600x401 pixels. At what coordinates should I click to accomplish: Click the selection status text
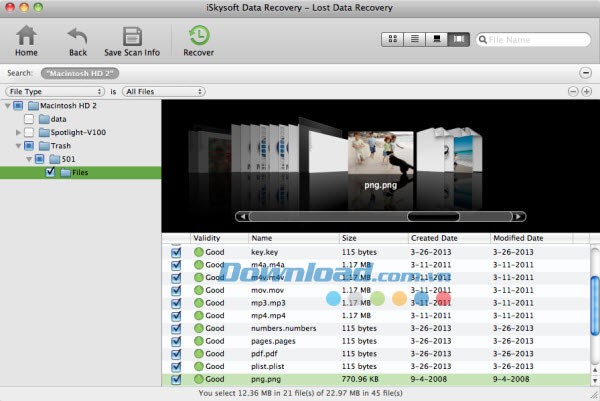(300, 393)
